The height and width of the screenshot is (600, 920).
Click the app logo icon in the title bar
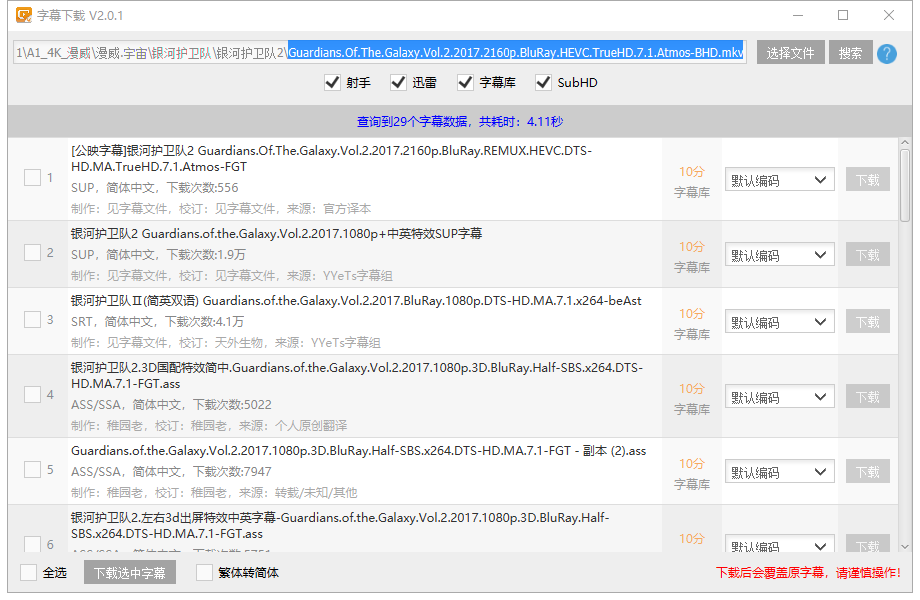[24, 15]
